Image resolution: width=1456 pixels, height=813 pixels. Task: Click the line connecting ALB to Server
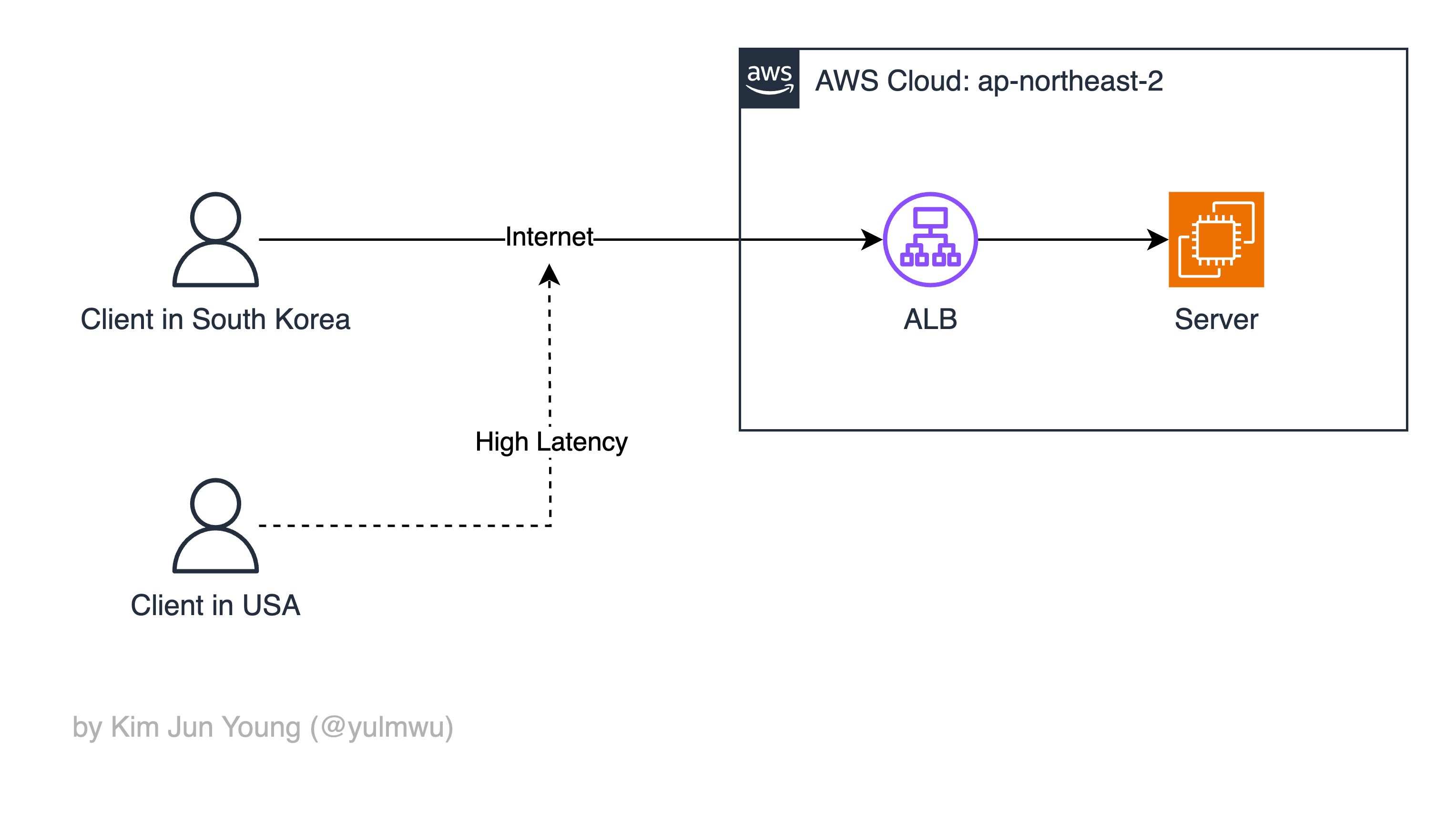pyautogui.click(x=1063, y=239)
